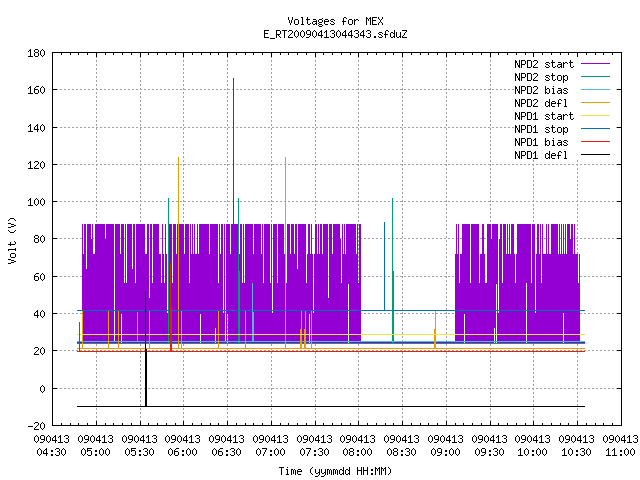640x480 pixels.
Task: Click the x-axis tick label 10:30
Action: point(576,452)
